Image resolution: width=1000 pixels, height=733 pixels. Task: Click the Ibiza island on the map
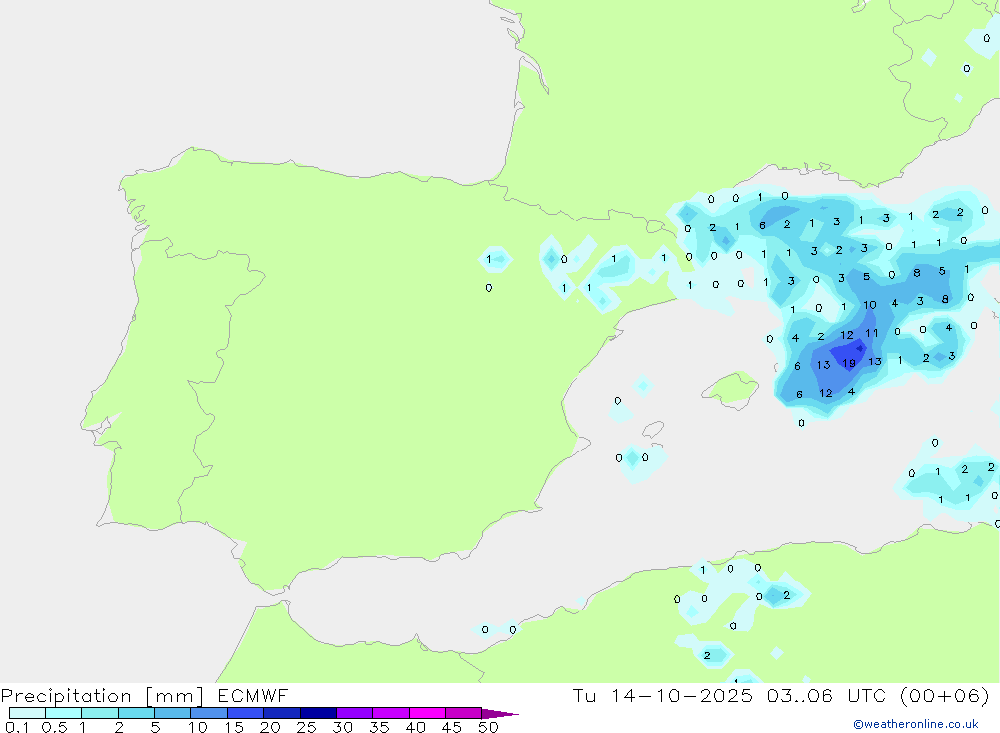point(653,429)
